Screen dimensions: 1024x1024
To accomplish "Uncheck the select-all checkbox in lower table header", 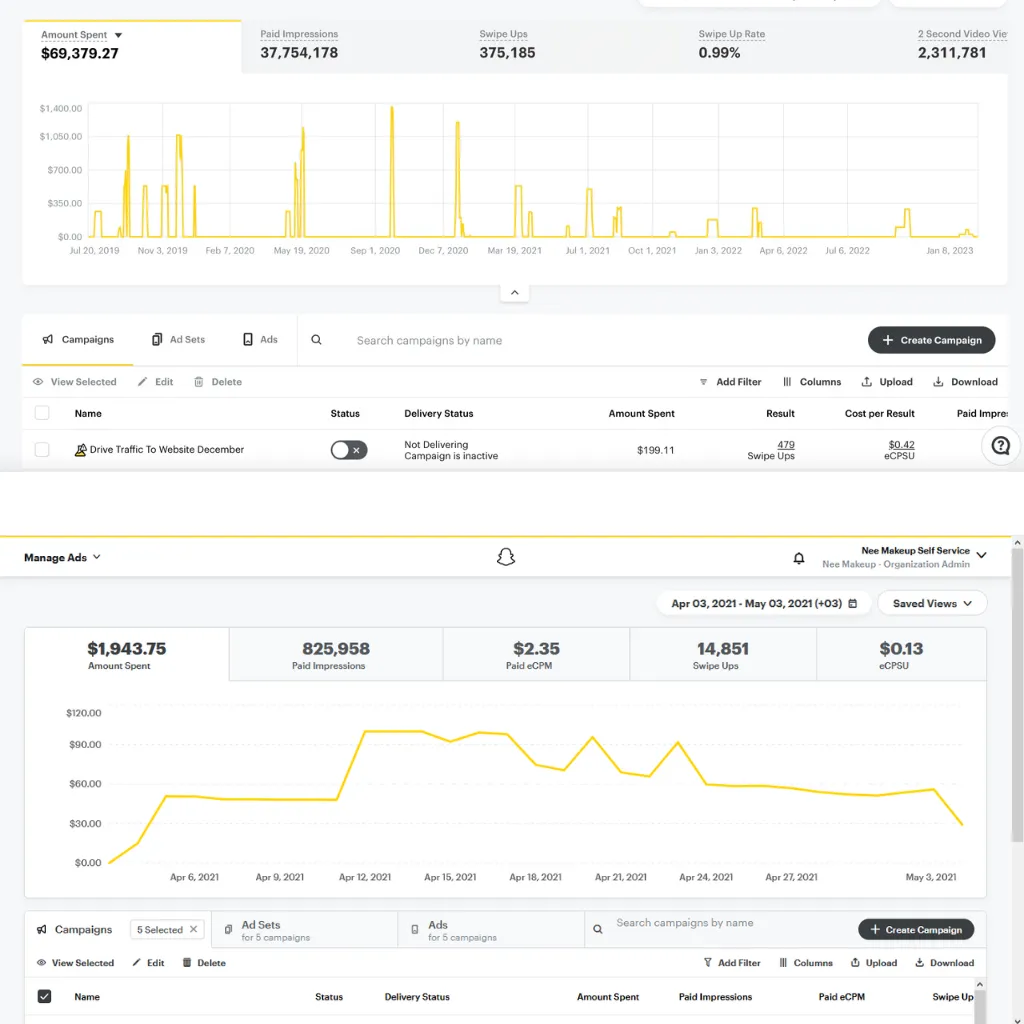I will [44, 997].
